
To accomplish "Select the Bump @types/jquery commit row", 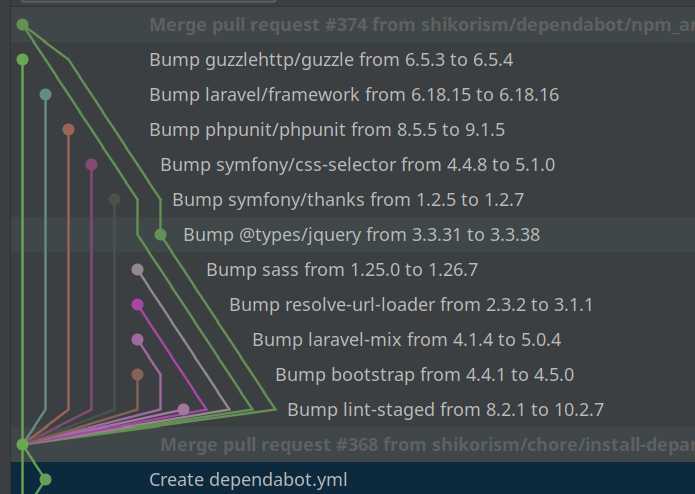I will tap(361, 235).
